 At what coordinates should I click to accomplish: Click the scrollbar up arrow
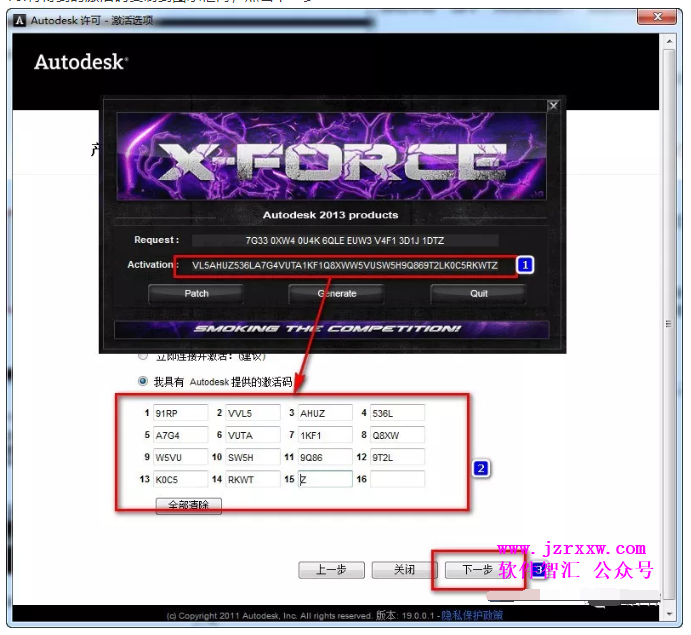click(669, 41)
